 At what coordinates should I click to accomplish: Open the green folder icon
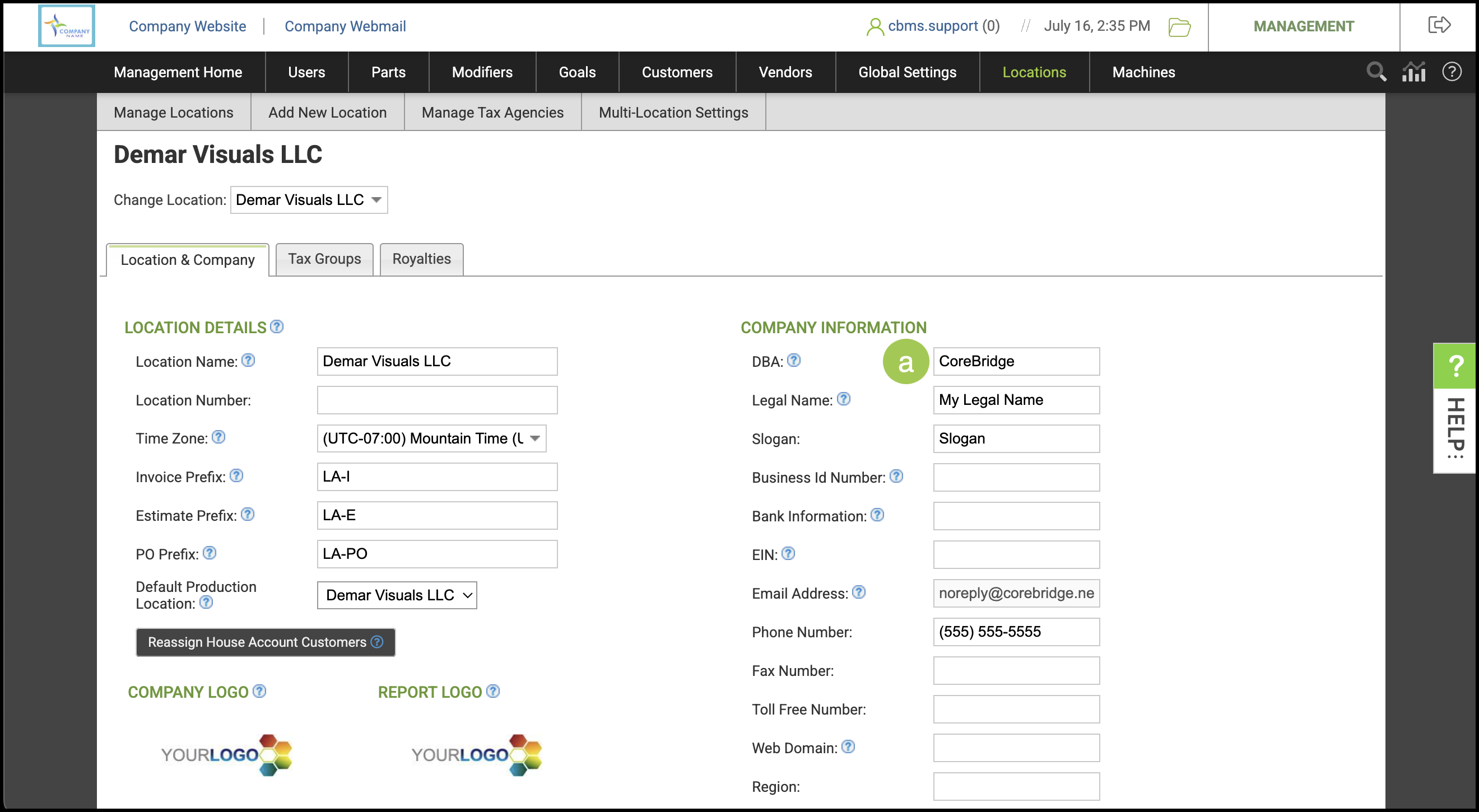pyautogui.click(x=1179, y=26)
